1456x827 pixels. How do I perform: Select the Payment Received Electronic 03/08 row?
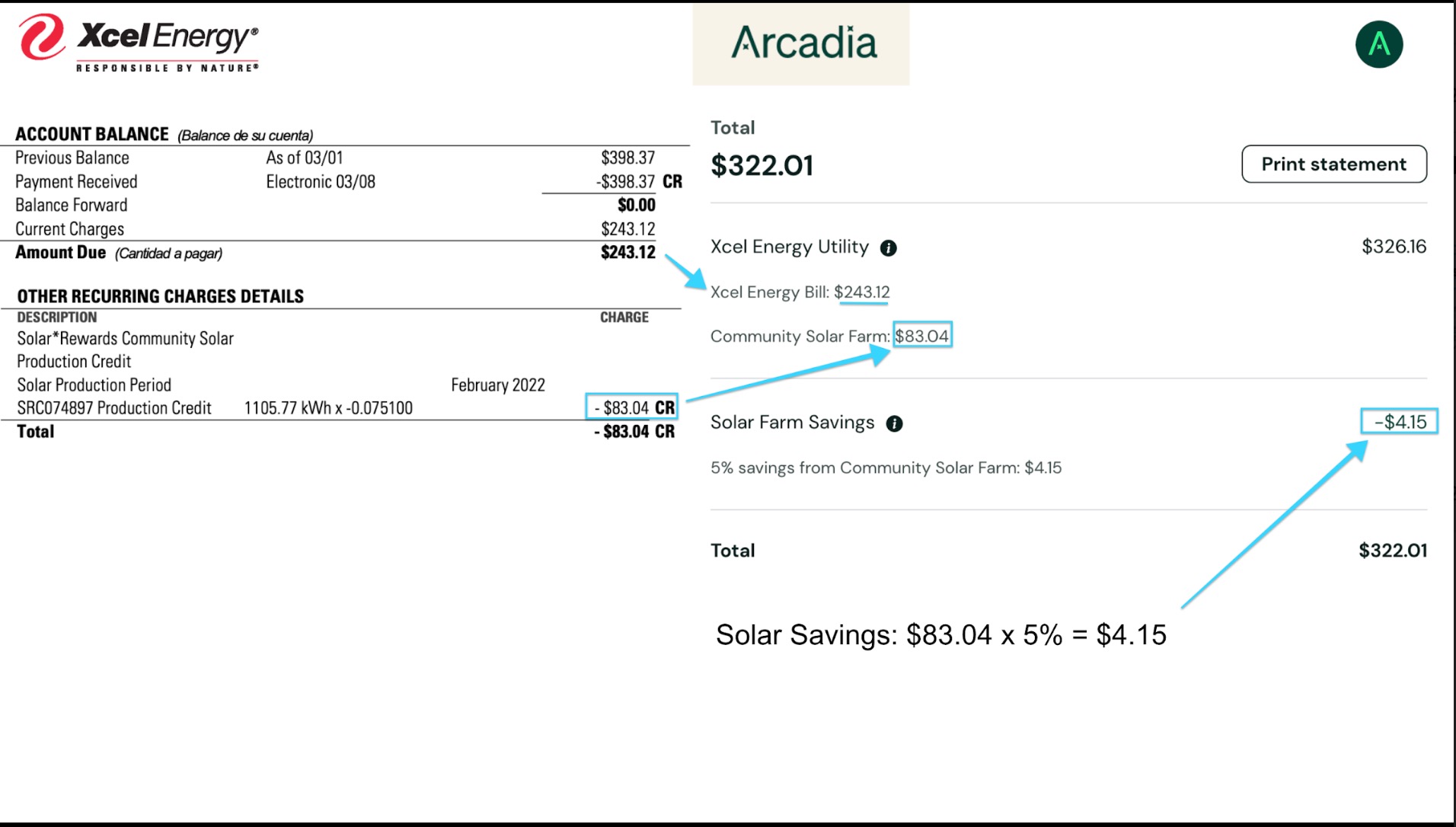tap(349, 181)
